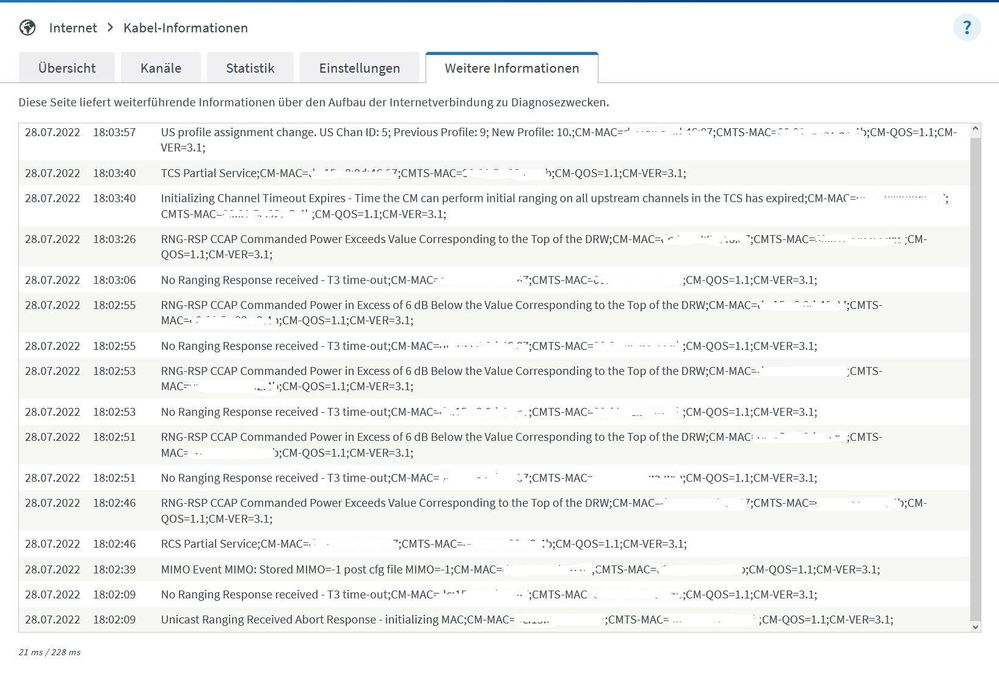The width and height of the screenshot is (999, 676).
Task: Click the 18:02:53 RNG-RSP CCAP 6 dB entry
Action: click(x=494, y=378)
